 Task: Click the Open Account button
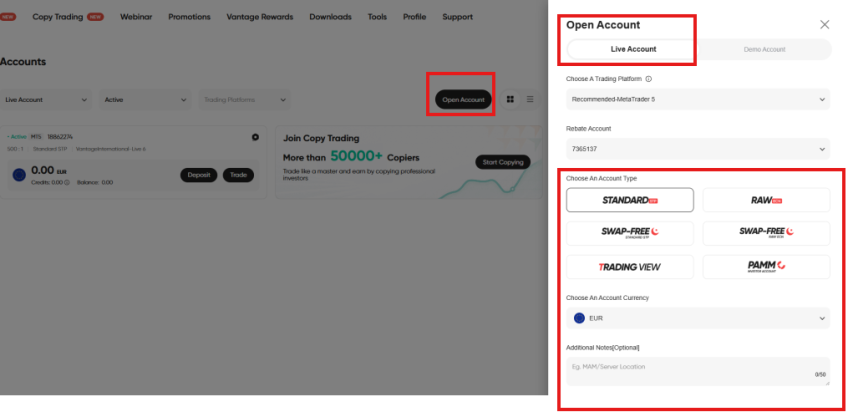[463, 99]
